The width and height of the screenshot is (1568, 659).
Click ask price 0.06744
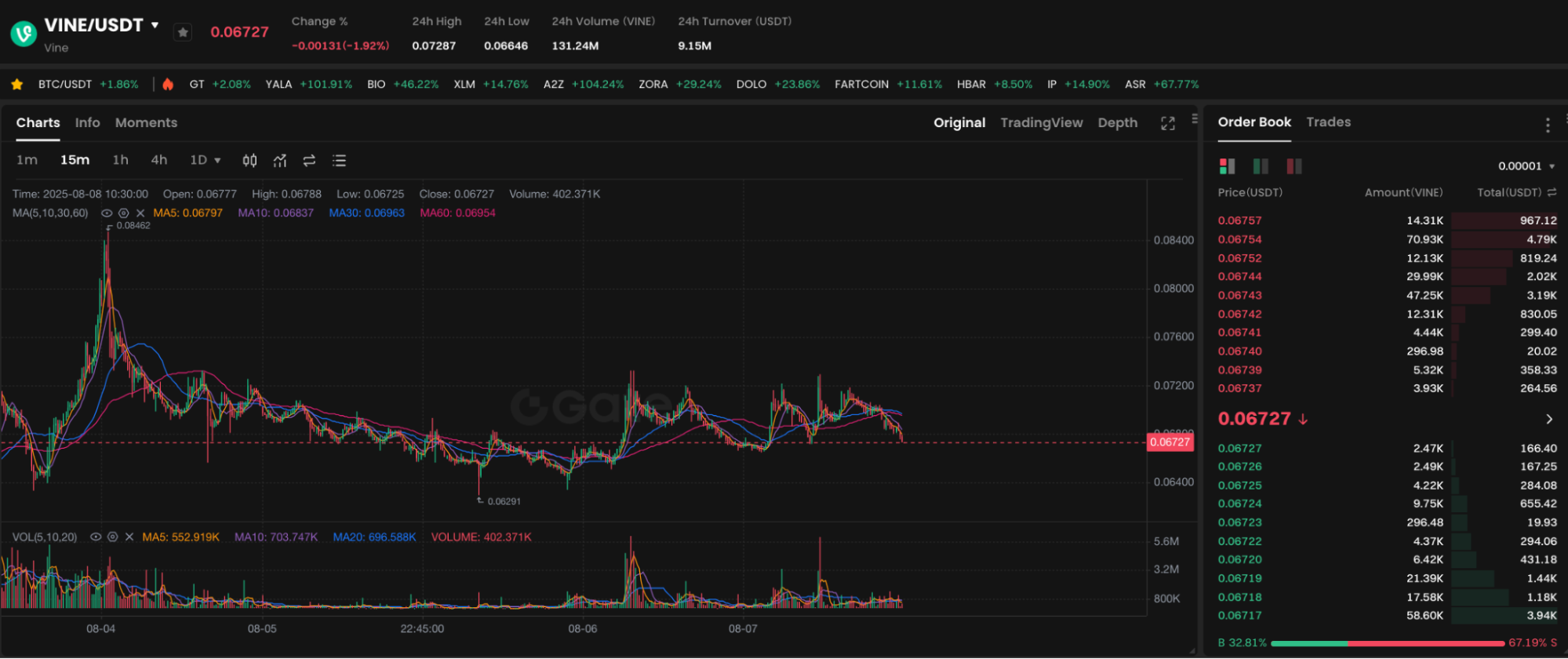pos(1239,276)
